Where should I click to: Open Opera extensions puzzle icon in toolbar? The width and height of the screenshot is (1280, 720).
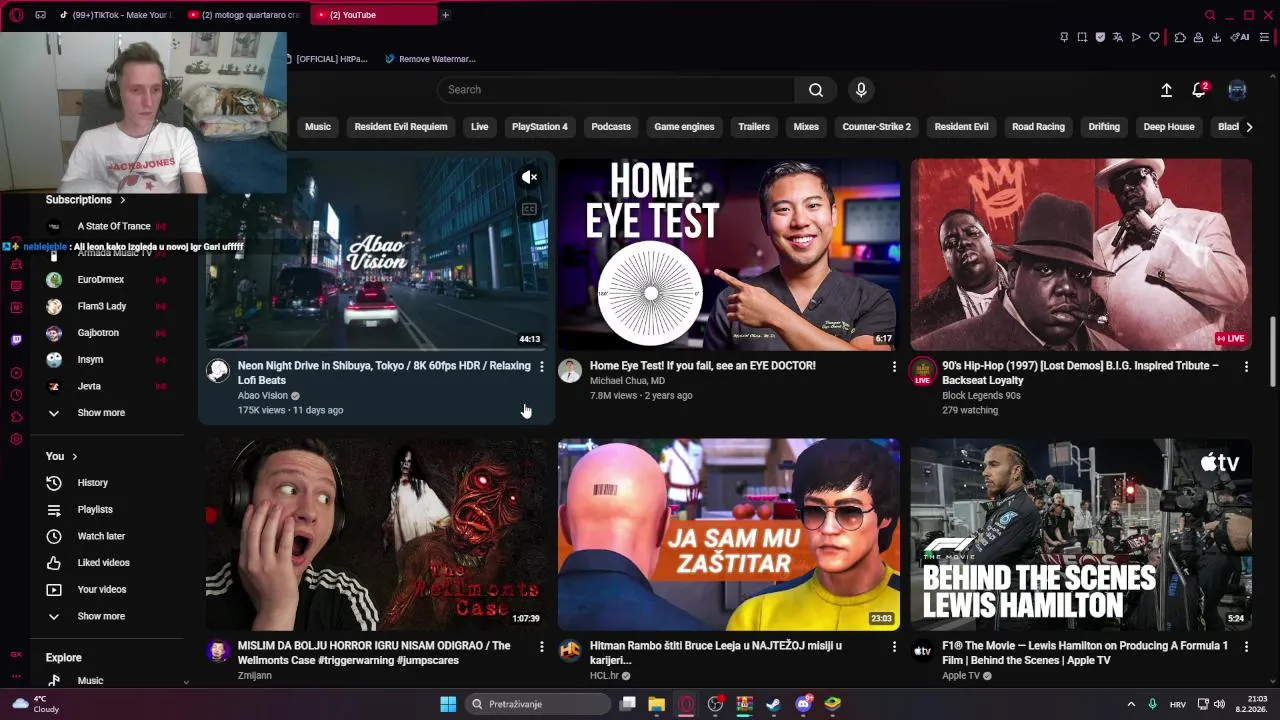tap(1180, 37)
